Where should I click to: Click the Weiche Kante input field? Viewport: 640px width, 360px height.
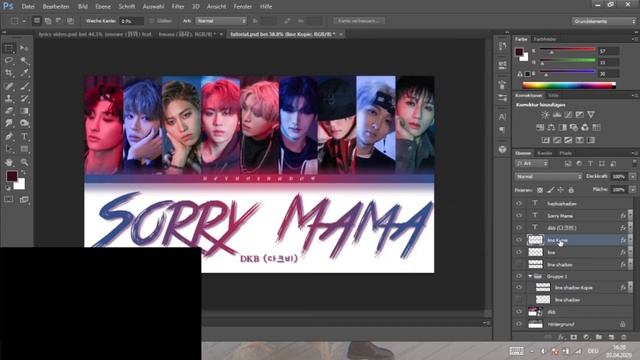click(x=131, y=21)
